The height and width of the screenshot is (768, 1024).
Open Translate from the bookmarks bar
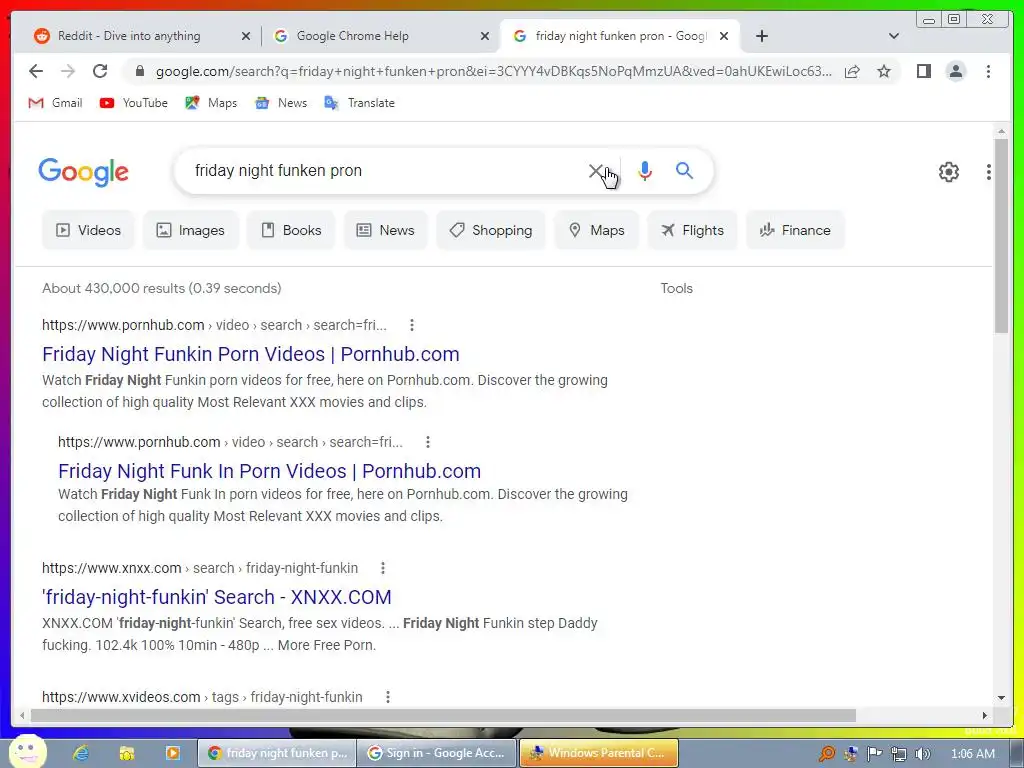[360, 103]
